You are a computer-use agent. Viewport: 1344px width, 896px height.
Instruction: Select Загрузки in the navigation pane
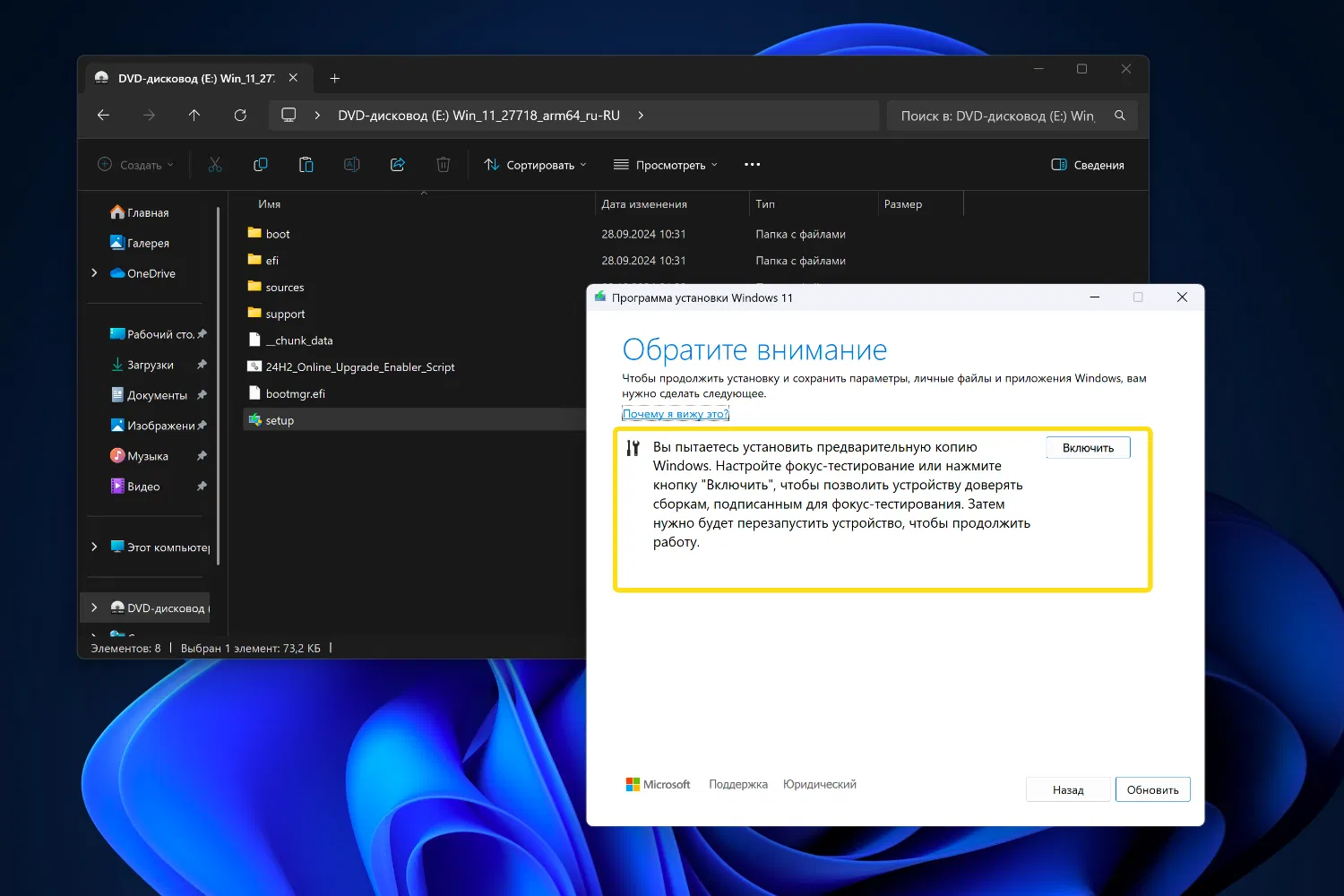pos(151,366)
